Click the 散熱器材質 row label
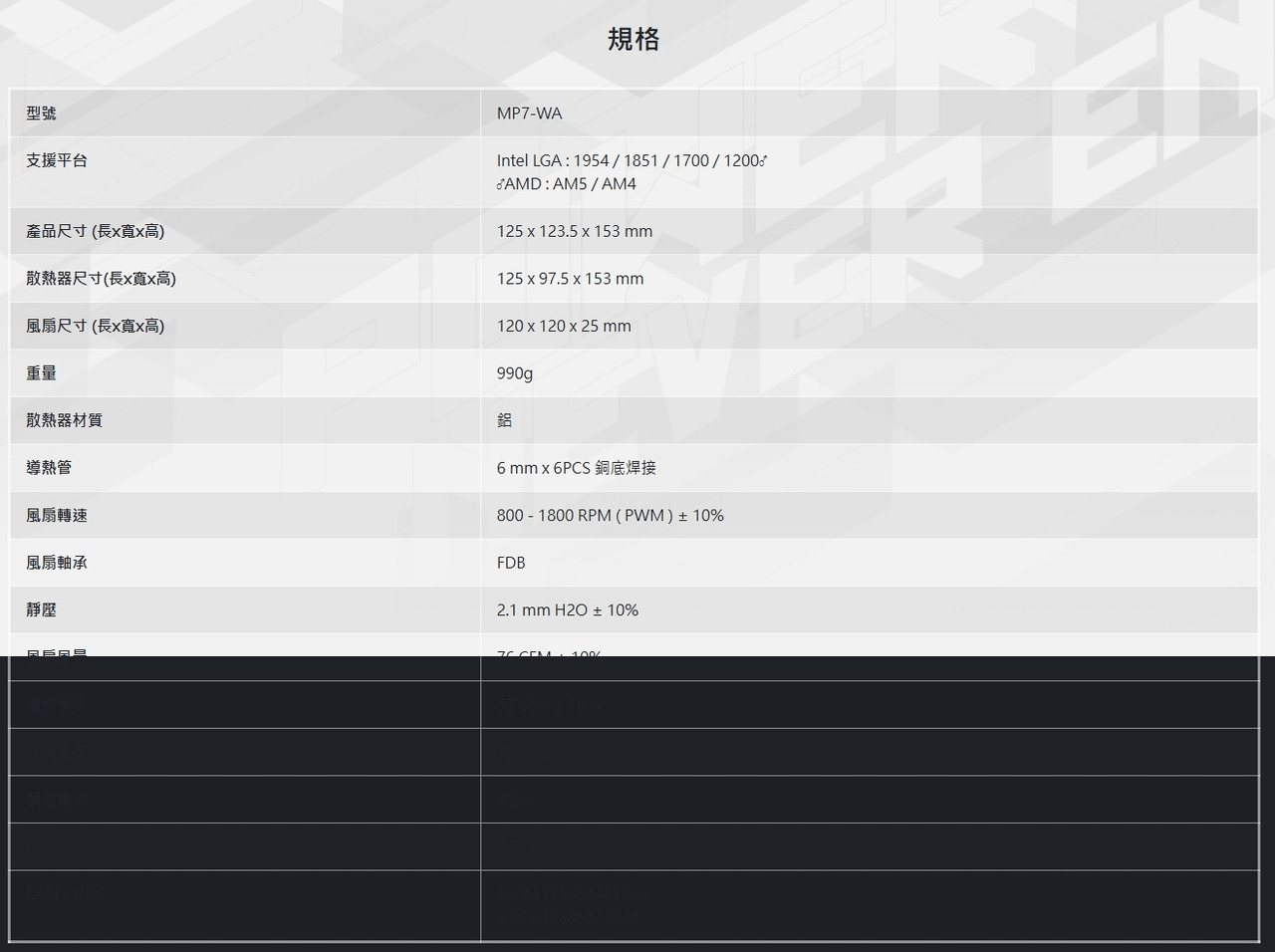 [64, 420]
